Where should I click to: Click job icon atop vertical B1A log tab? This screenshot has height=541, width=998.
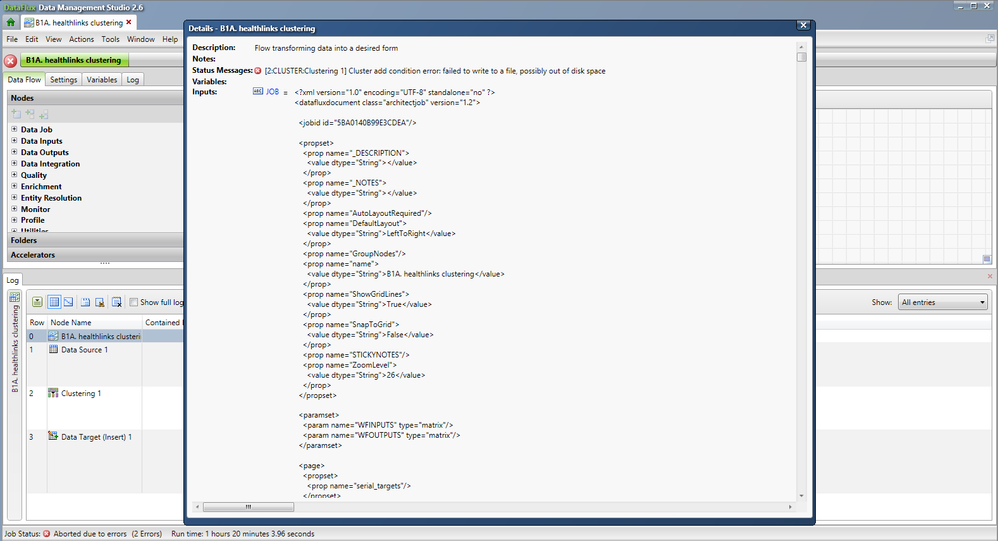point(14,297)
